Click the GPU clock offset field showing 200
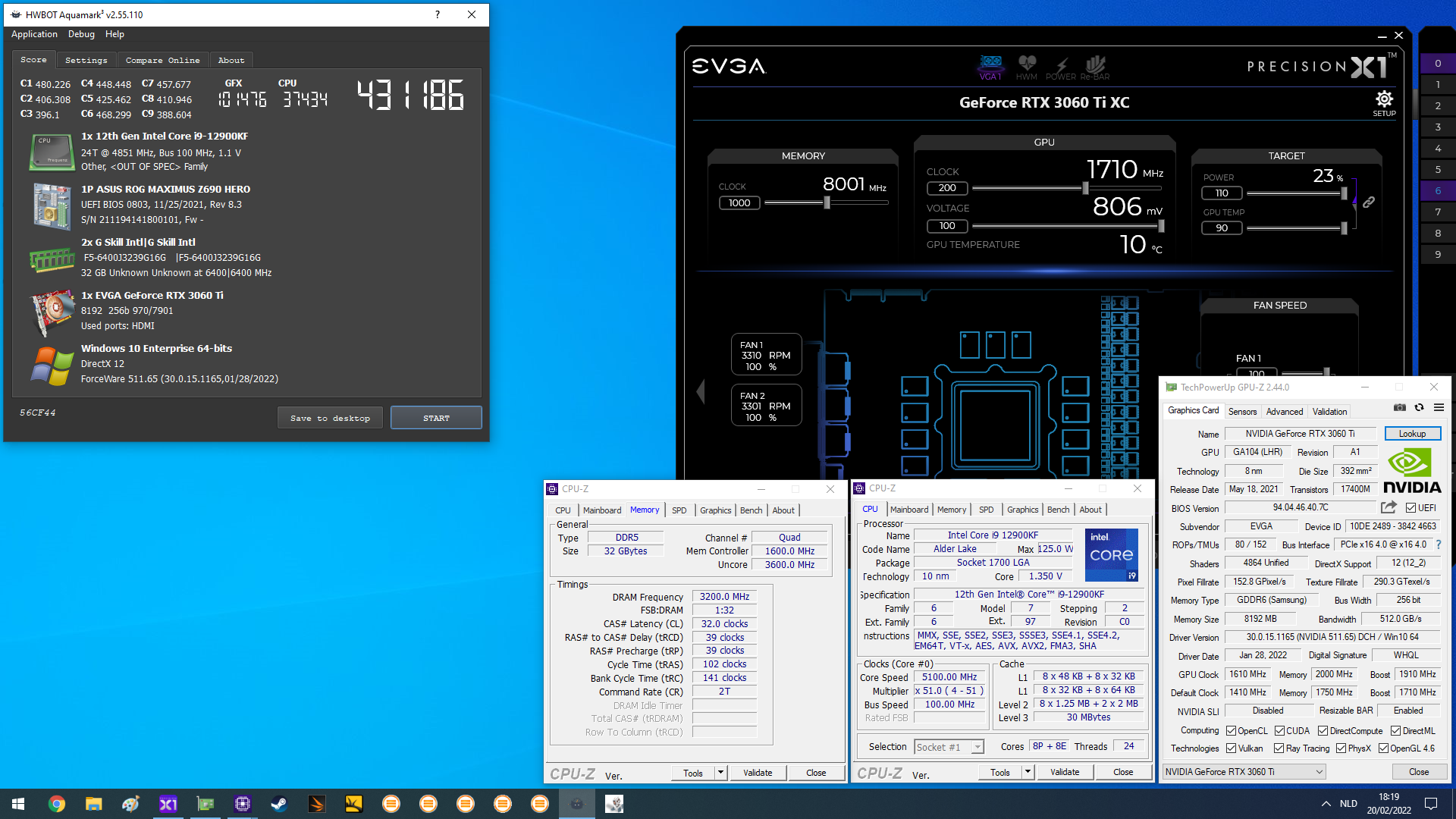The height and width of the screenshot is (819, 1456). 947,188
